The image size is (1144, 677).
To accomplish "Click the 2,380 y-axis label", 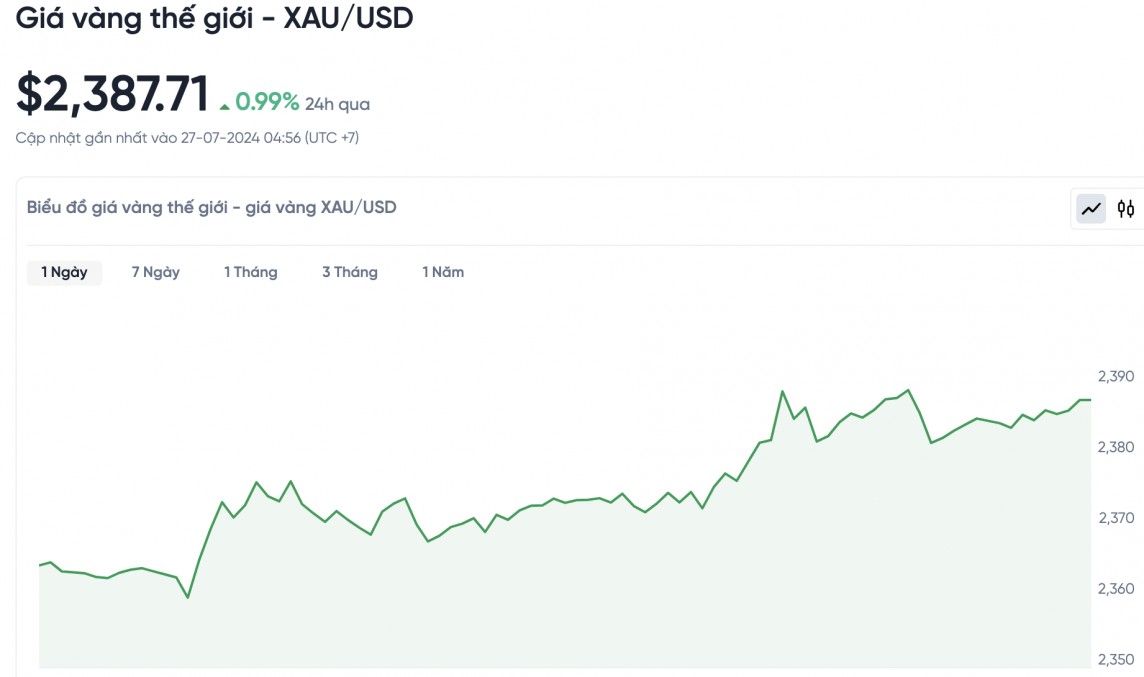I will coord(1115,447).
